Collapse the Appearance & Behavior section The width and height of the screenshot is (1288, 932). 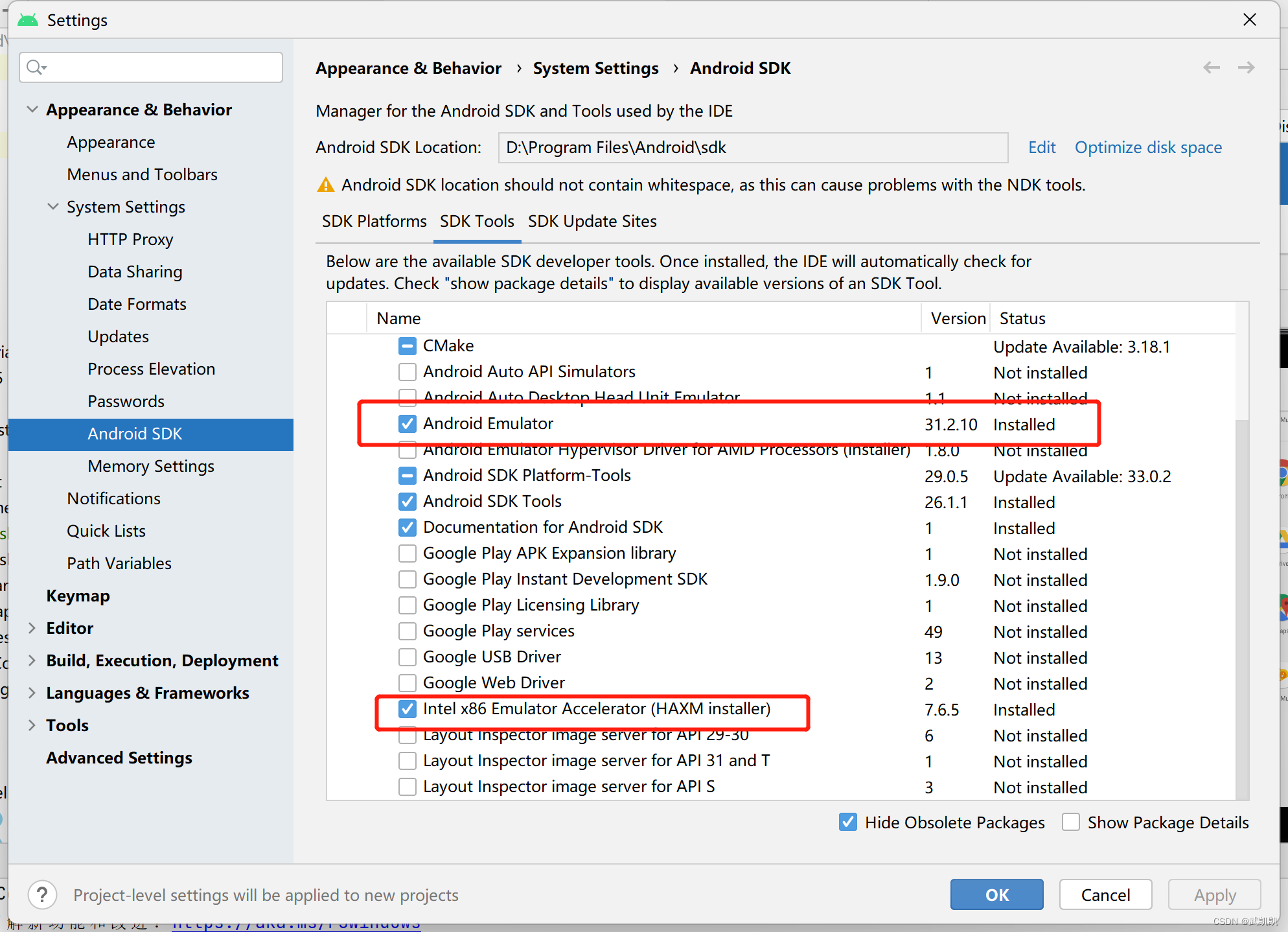pyautogui.click(x=32, y=110)
